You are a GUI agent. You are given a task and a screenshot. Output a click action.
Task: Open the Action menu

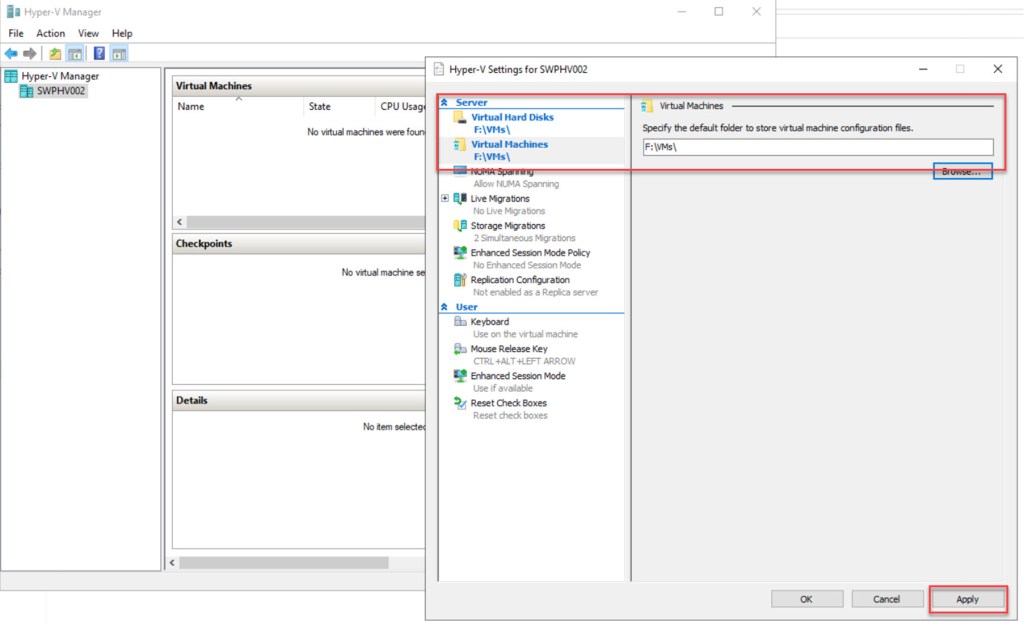[x=51, y=33]
